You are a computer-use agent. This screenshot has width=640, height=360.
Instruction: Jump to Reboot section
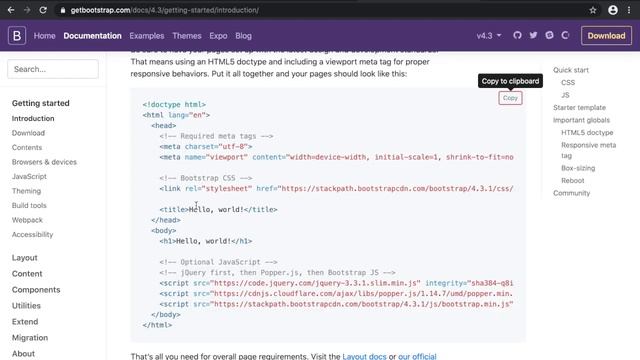(573, 180)
